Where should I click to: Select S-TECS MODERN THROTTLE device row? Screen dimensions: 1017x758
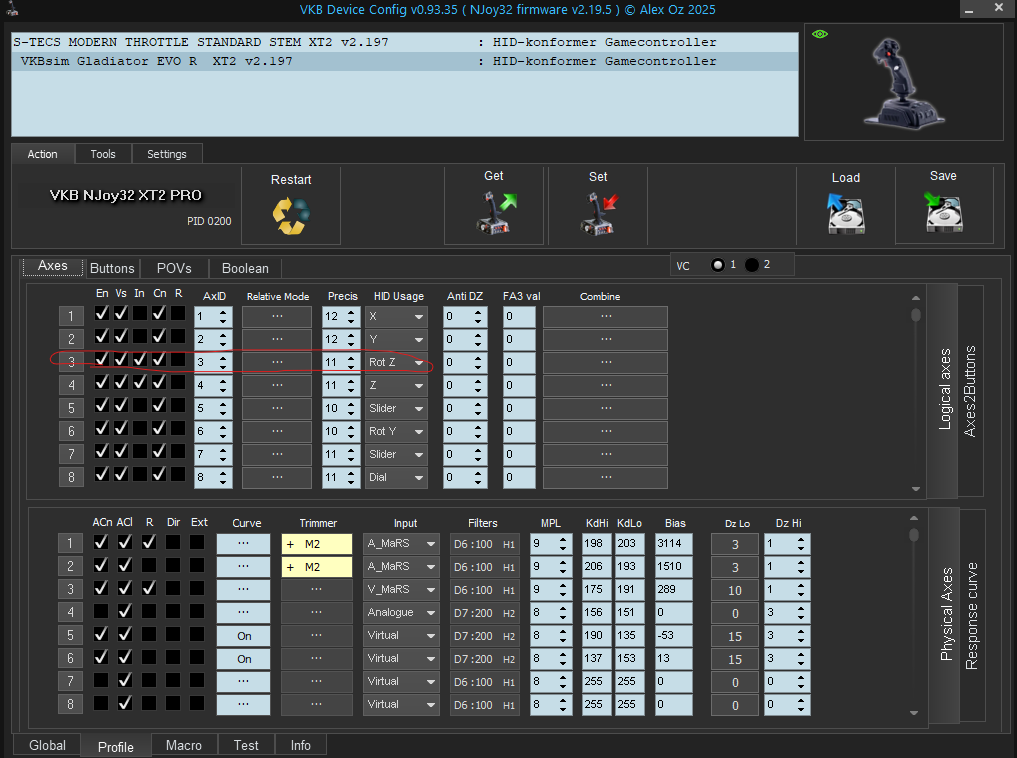pos(405,42)
